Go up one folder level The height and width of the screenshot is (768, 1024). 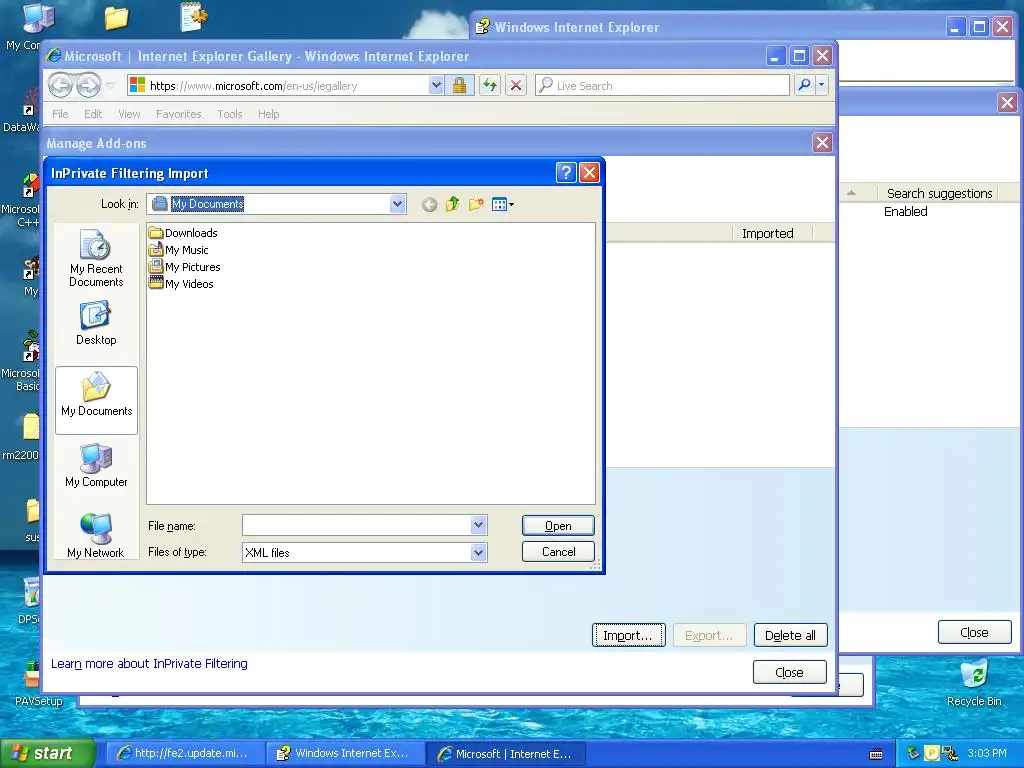(x=453, y=204)
